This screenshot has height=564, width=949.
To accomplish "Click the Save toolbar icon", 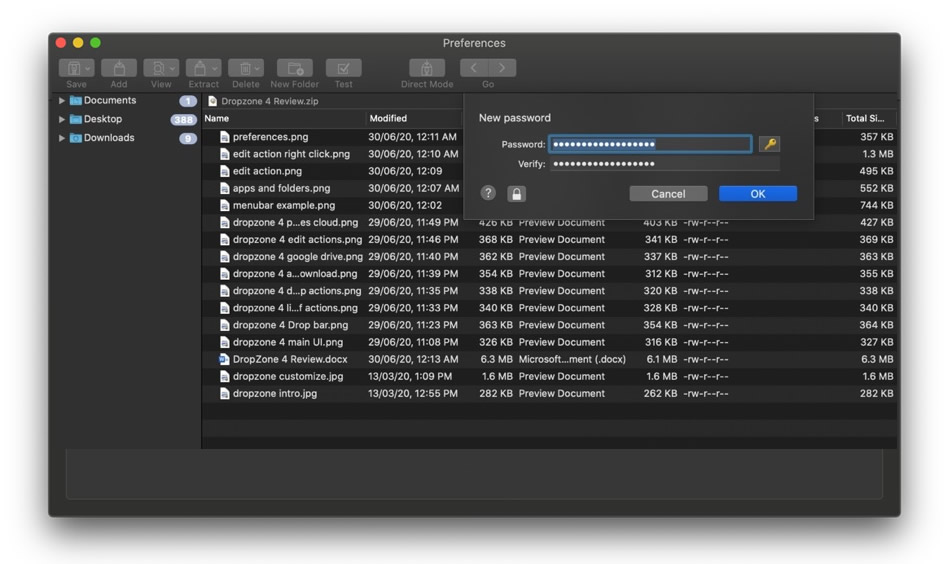I will [x=76, y=68].
